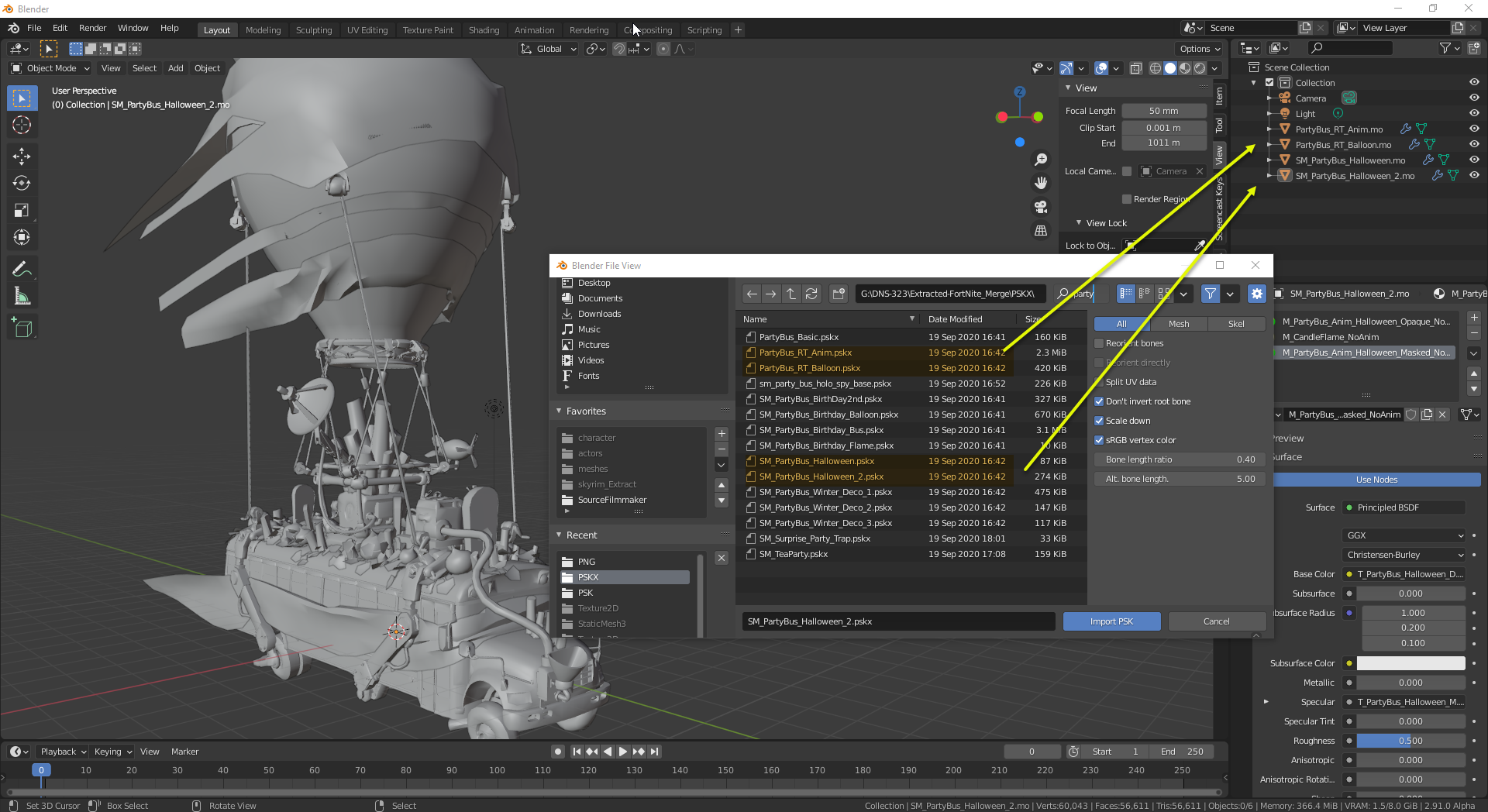Uncheck sRGB vertex color
This screenshot has width=1488, height=812.
(1099, 440)
